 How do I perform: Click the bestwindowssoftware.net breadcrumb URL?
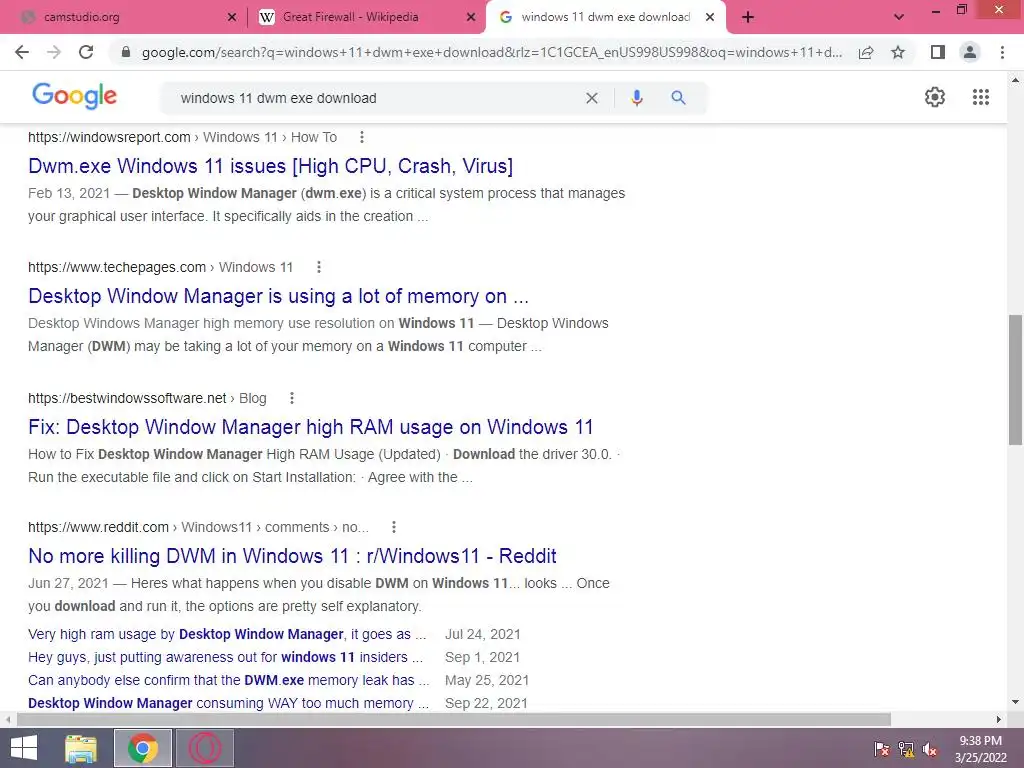click(147, 398)
